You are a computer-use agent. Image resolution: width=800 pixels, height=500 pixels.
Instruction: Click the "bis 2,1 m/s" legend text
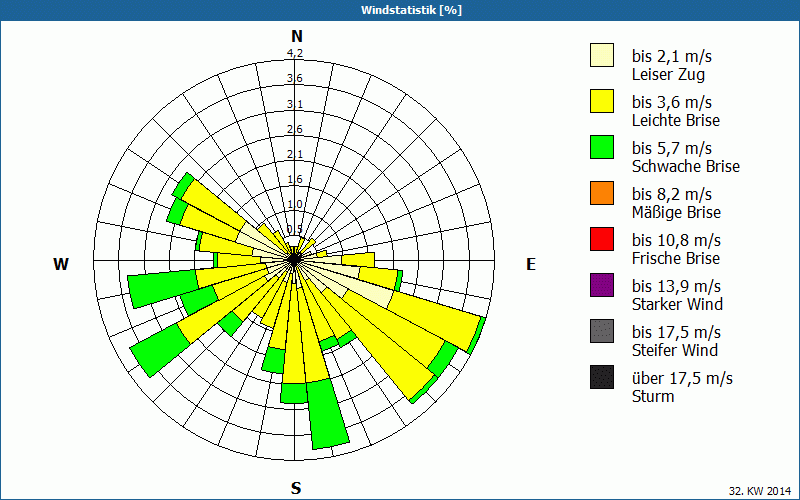tap(671, 56)
